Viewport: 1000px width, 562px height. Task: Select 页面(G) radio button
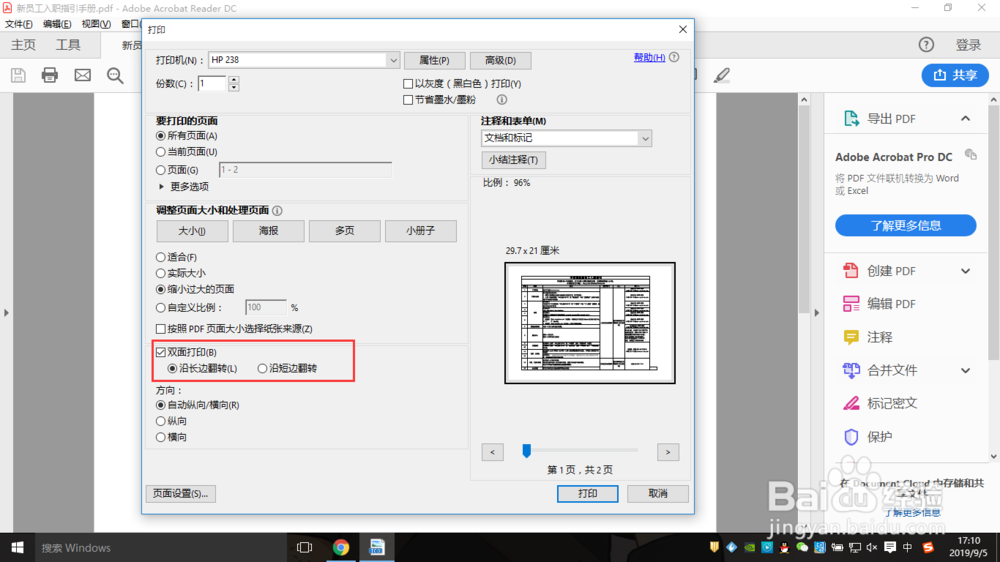coord(161,170)
